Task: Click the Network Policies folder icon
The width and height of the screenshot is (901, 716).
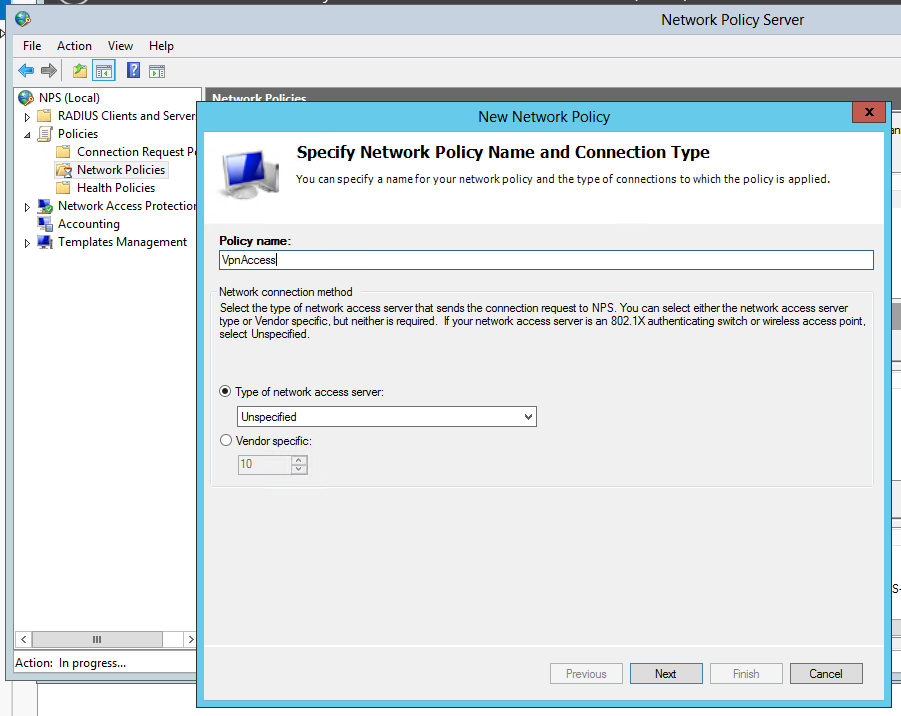Action: (x=64, y=170)
